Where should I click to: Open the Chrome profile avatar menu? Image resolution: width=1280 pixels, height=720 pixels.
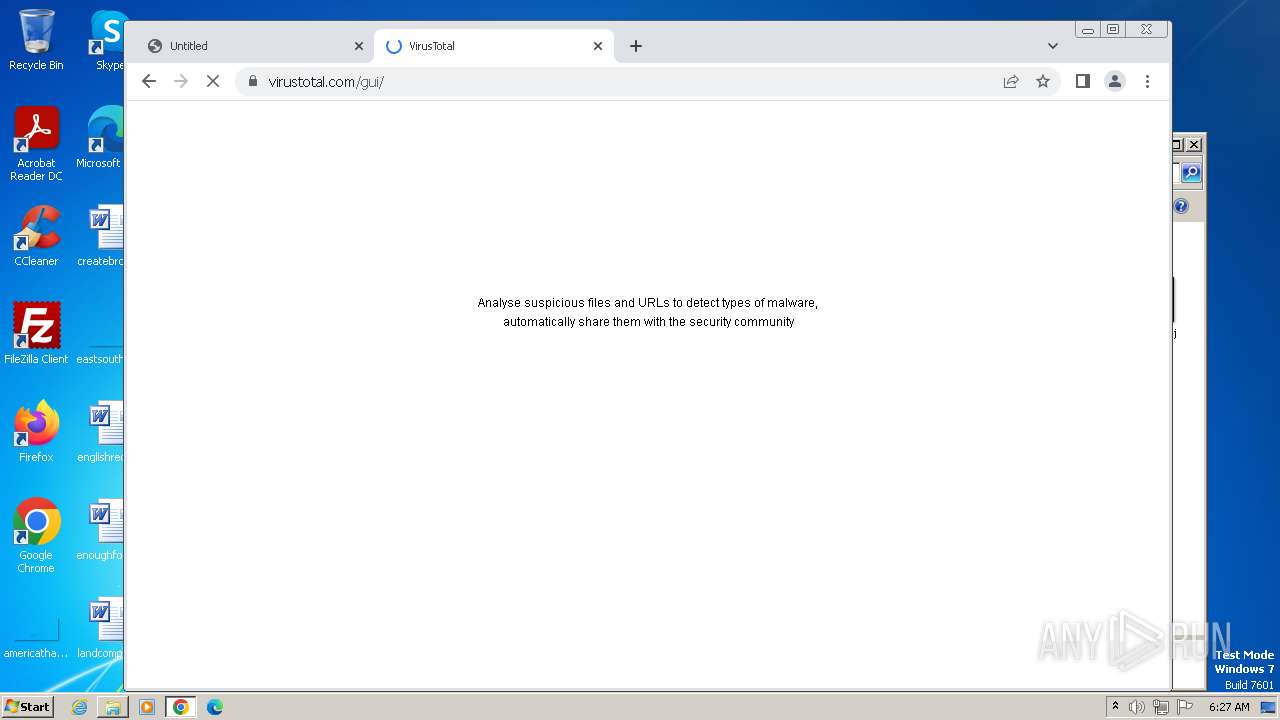1115,81
